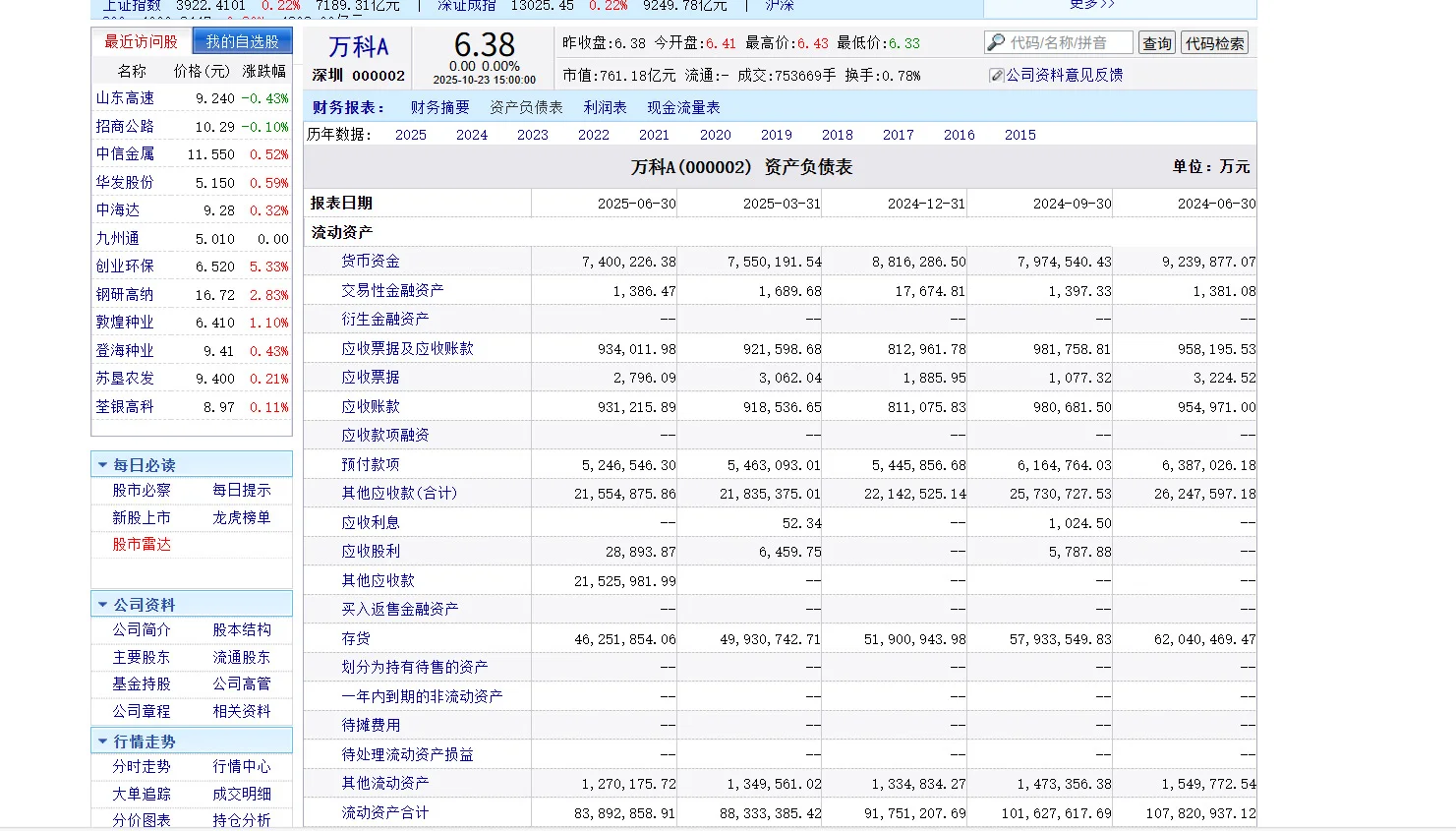This screenshot has height=831, width=1456.
Task: Open 行情中心 link
Action: [242, 766]
